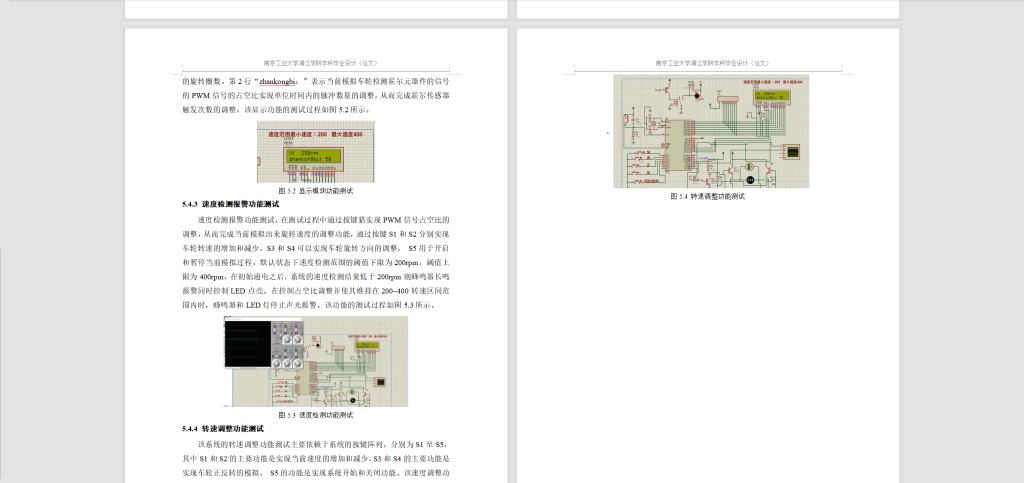Click the red-underlined word "zhankongbi"
This screenshot has width=1024, height=483.
[x=278, y=82]
